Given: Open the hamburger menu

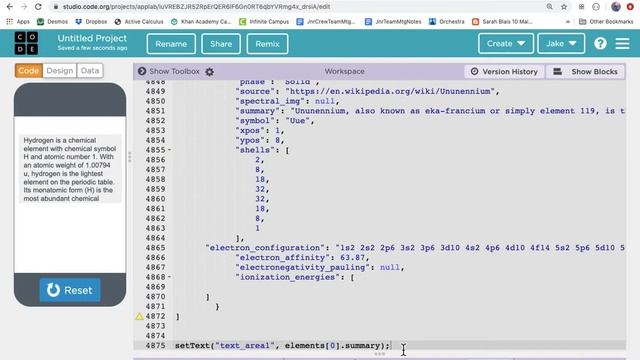Looking at the screenshot, I should pyautogui.click(x=622, y=43).
